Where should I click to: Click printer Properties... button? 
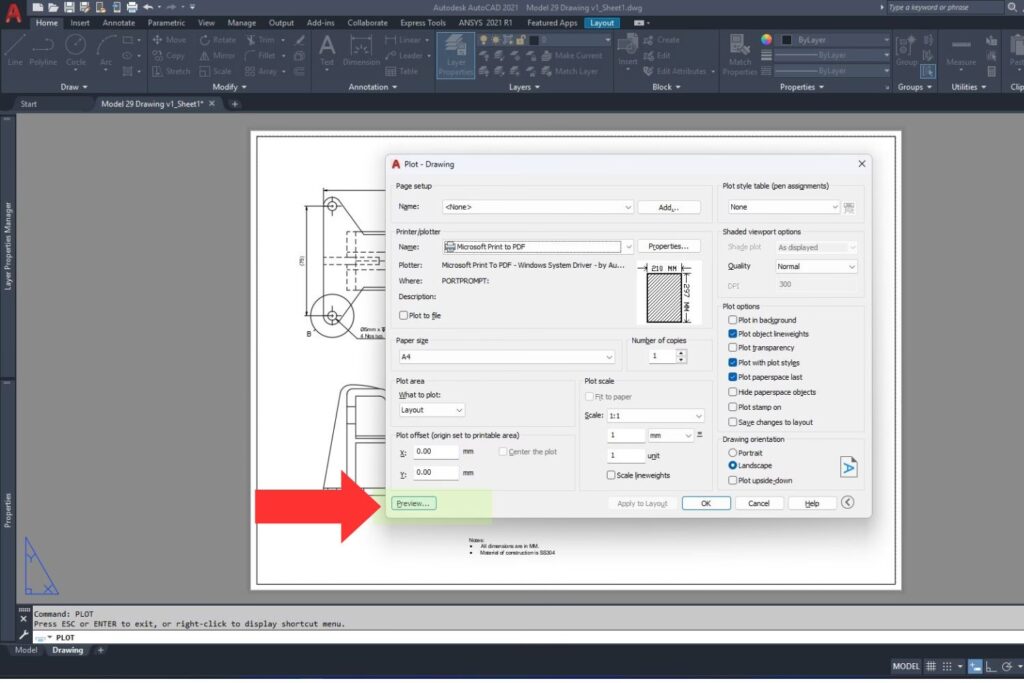click(x=669, y=246)
